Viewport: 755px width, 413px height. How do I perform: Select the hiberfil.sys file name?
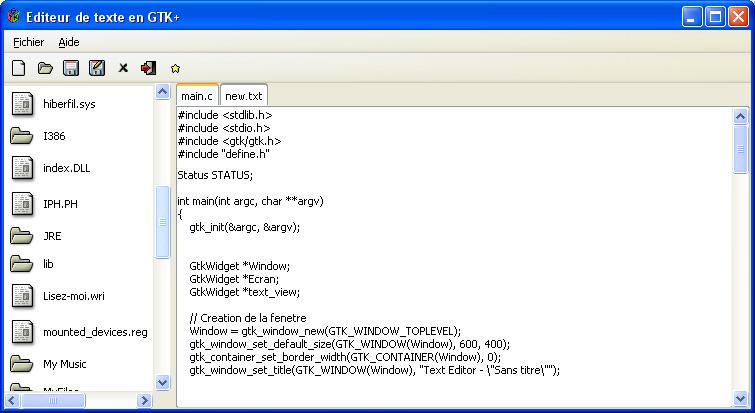point(69,104)
